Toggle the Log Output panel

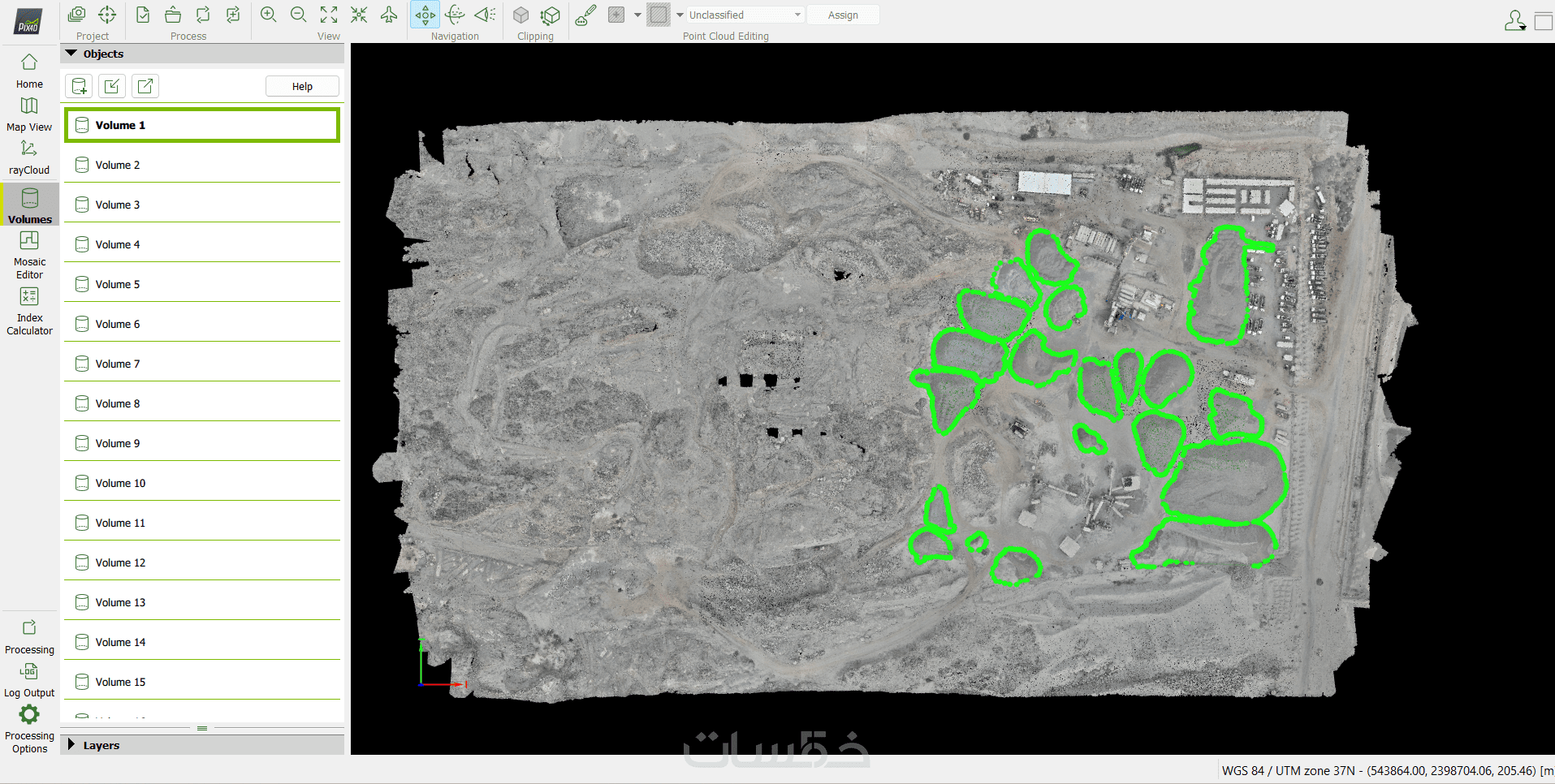tap(29, 680)
